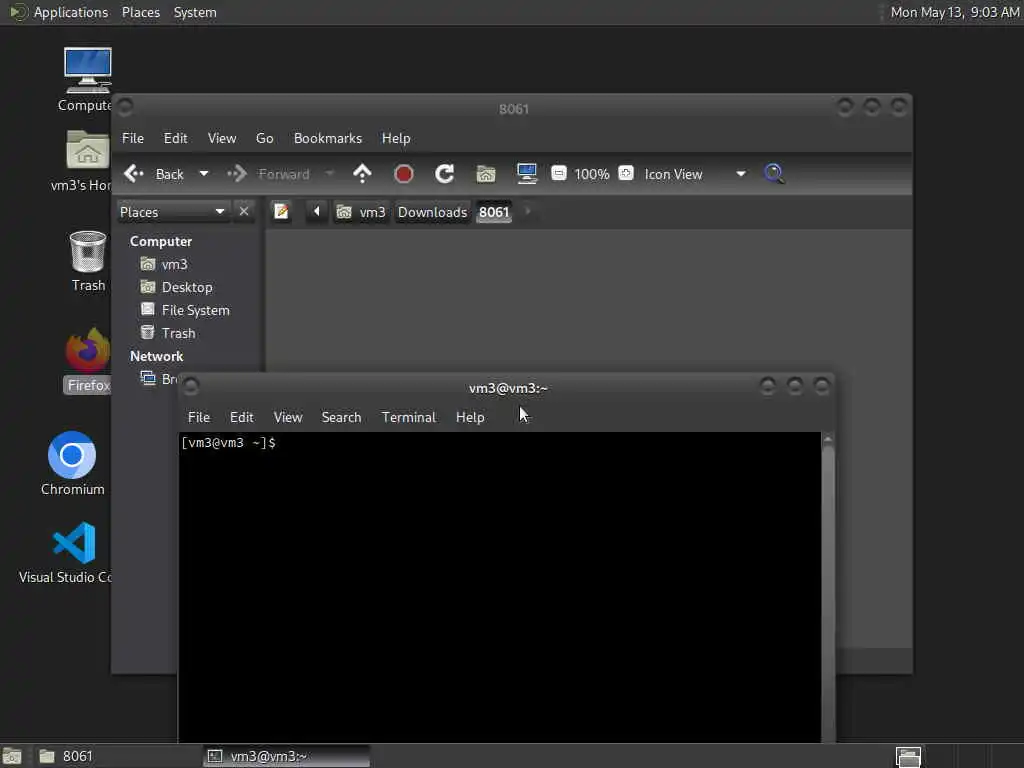Select Computer desktop icon
The image size is (1024, 768).
pyautogui.click(x=87, y=79)
